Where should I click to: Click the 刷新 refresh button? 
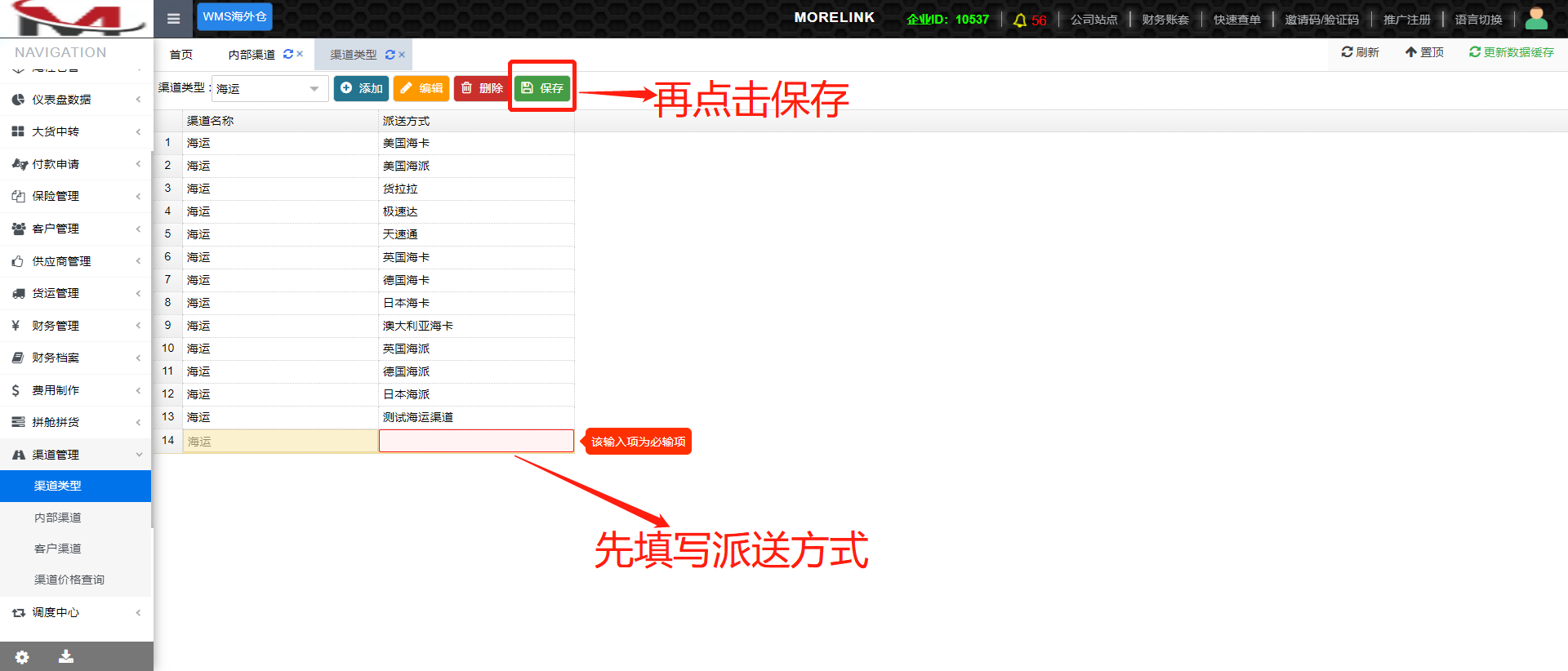(x=1360, y=52)
